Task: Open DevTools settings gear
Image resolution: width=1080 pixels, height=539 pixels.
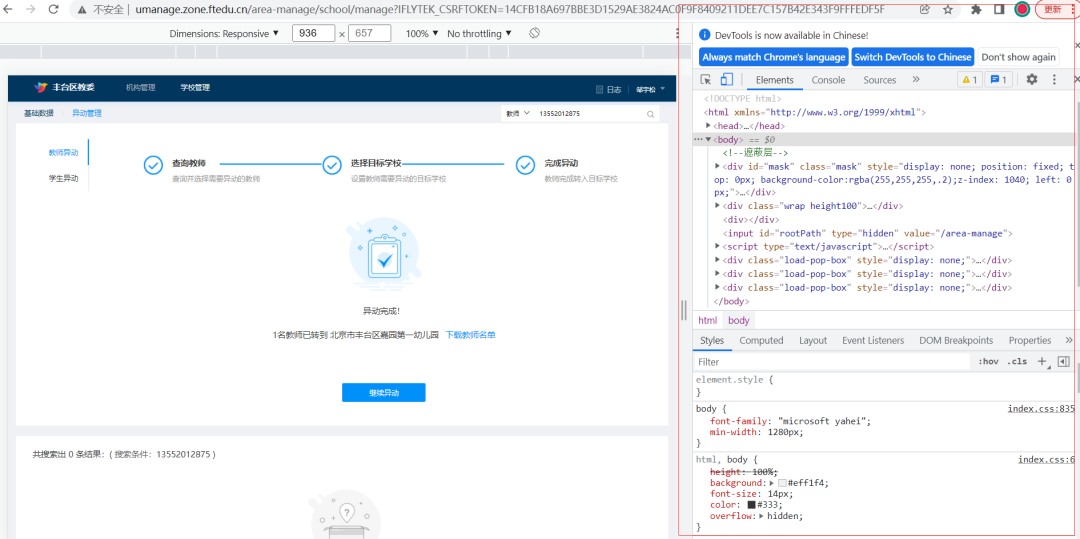Action: 1032,80
